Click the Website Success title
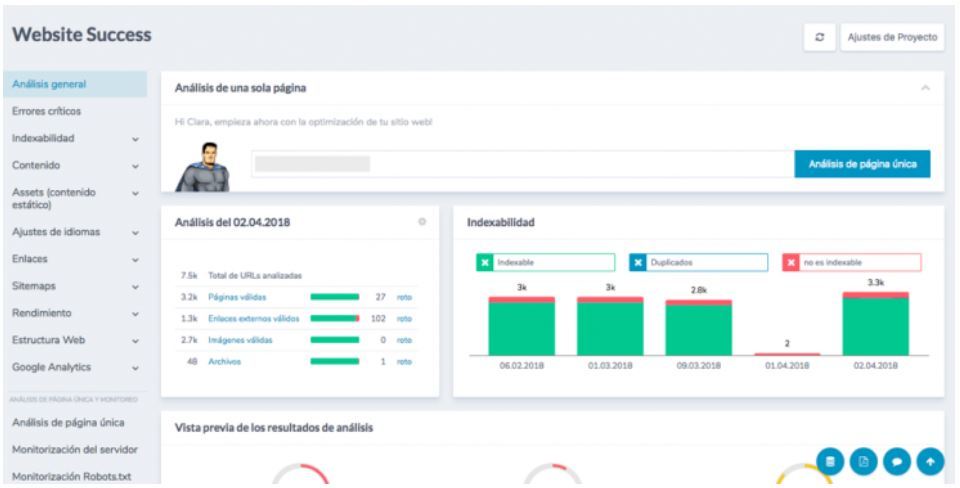The height and width of the screenshot is (488, 960). pos(81,35)
